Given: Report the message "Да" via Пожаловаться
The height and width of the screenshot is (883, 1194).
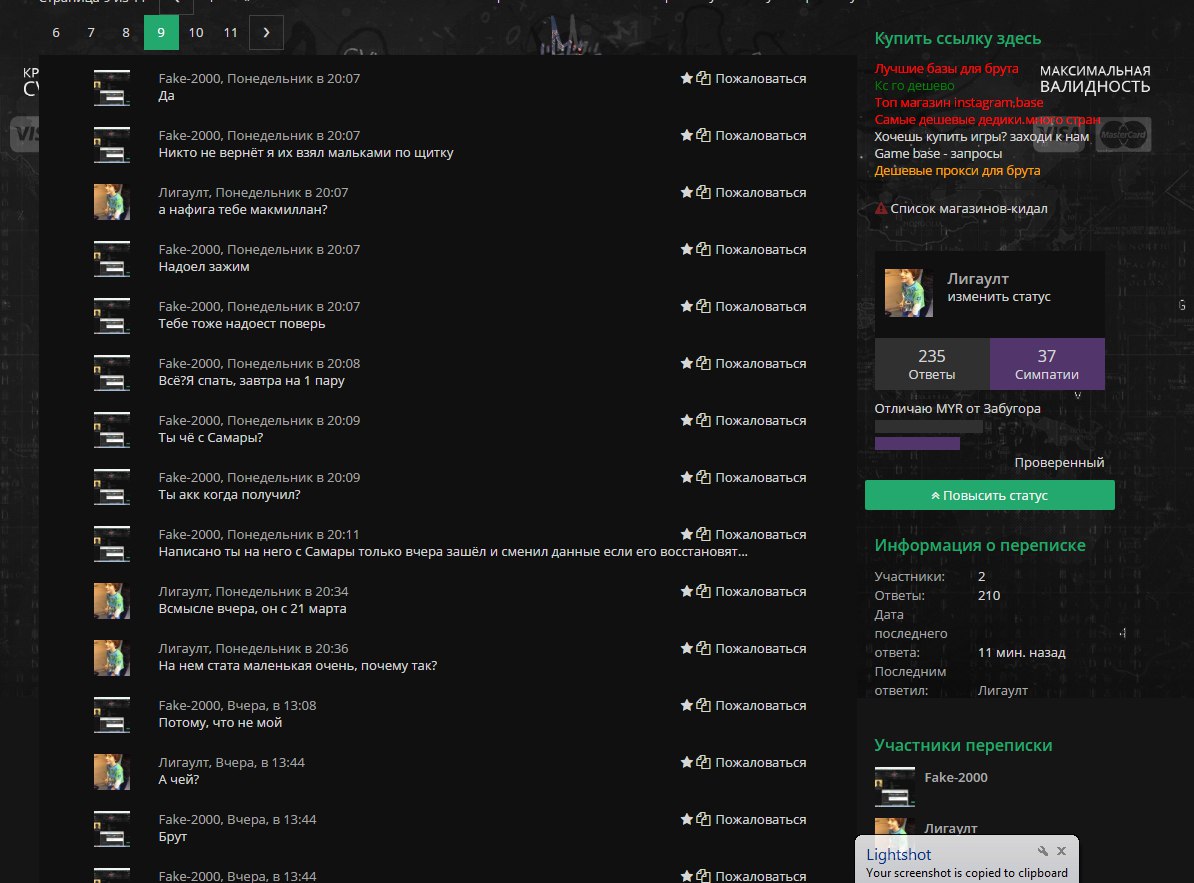Looking at the screenshot, I should [760, 78].
